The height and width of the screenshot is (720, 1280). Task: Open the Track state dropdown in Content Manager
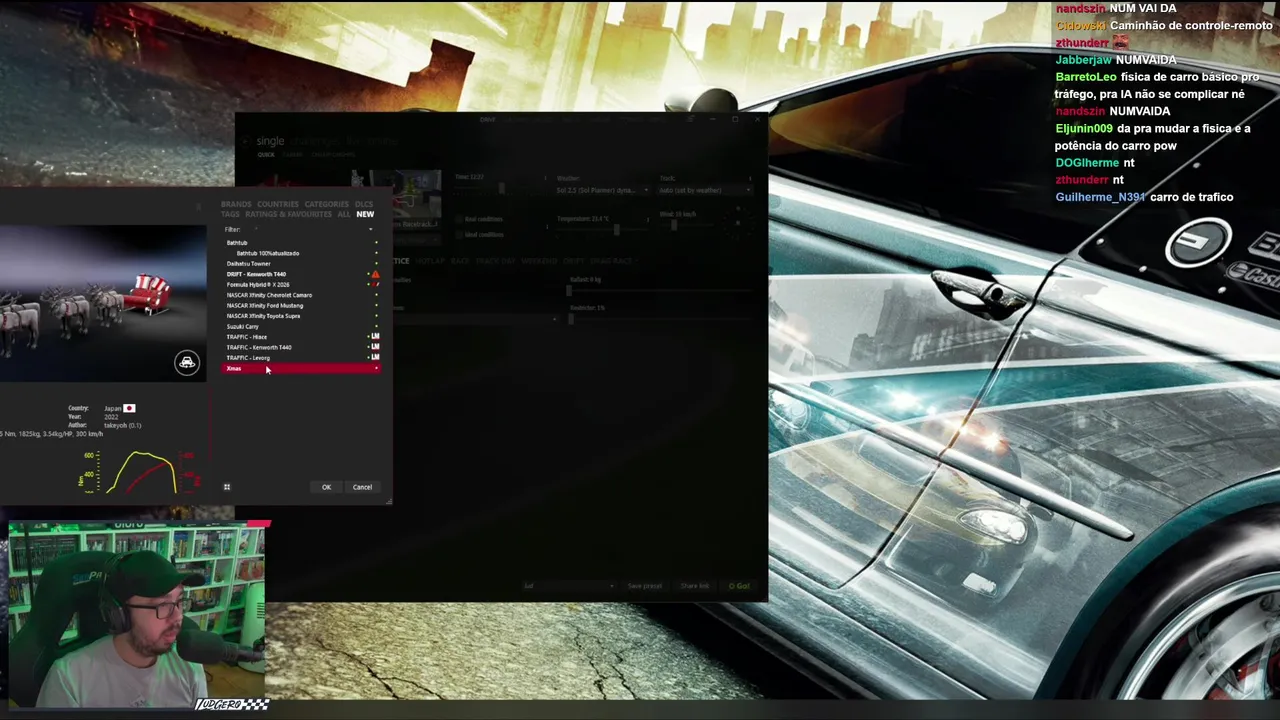704,190
